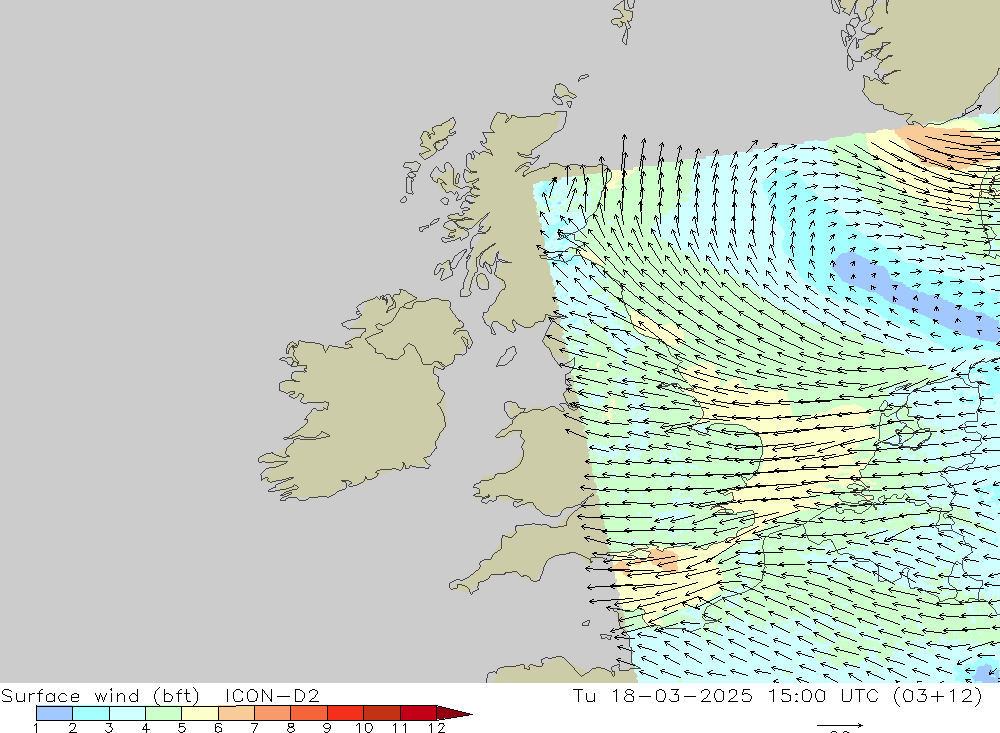This screenshot has height=733, width=1000.
Task: Click the legend scale number '1'
Action: coord(36,728)
